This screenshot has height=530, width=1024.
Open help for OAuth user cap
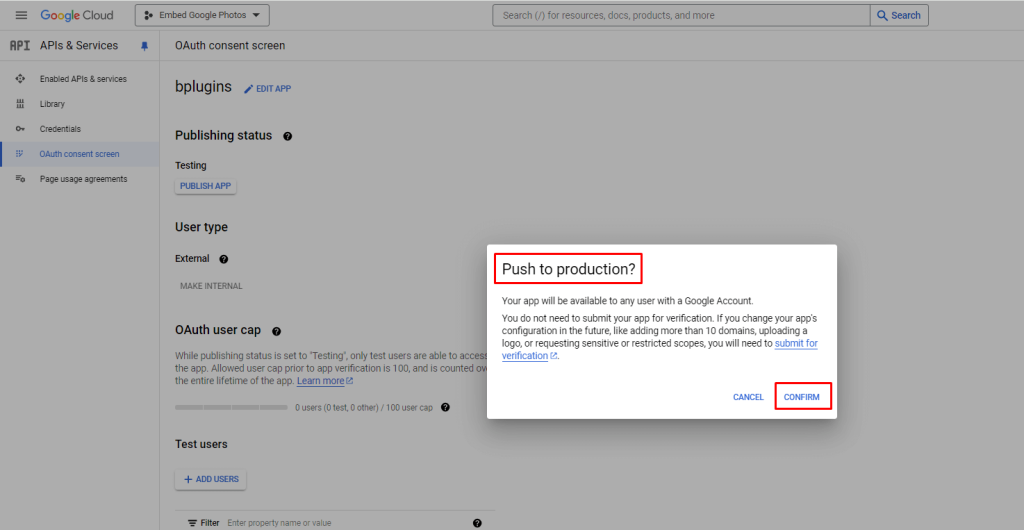point(276,332)
